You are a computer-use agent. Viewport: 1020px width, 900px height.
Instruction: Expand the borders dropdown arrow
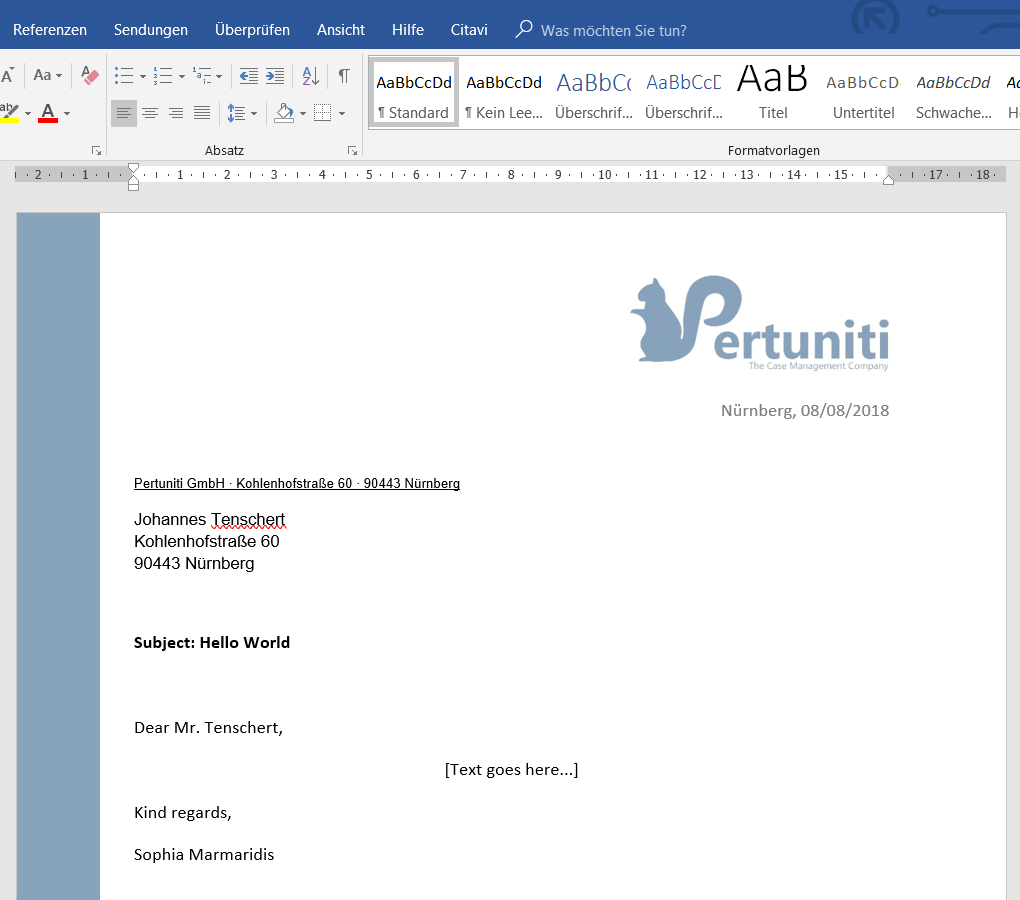(342, 114)
